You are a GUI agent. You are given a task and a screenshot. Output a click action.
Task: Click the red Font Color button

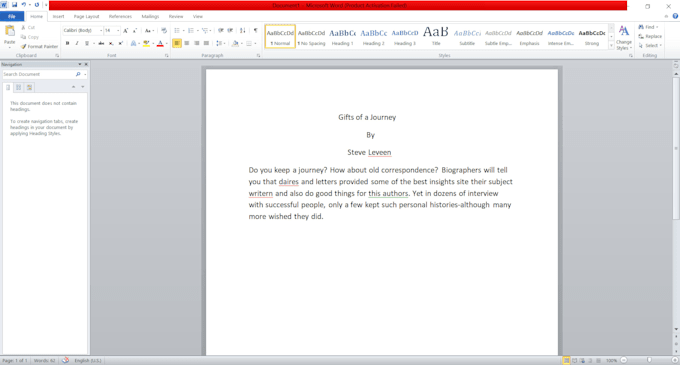[160, 43]
